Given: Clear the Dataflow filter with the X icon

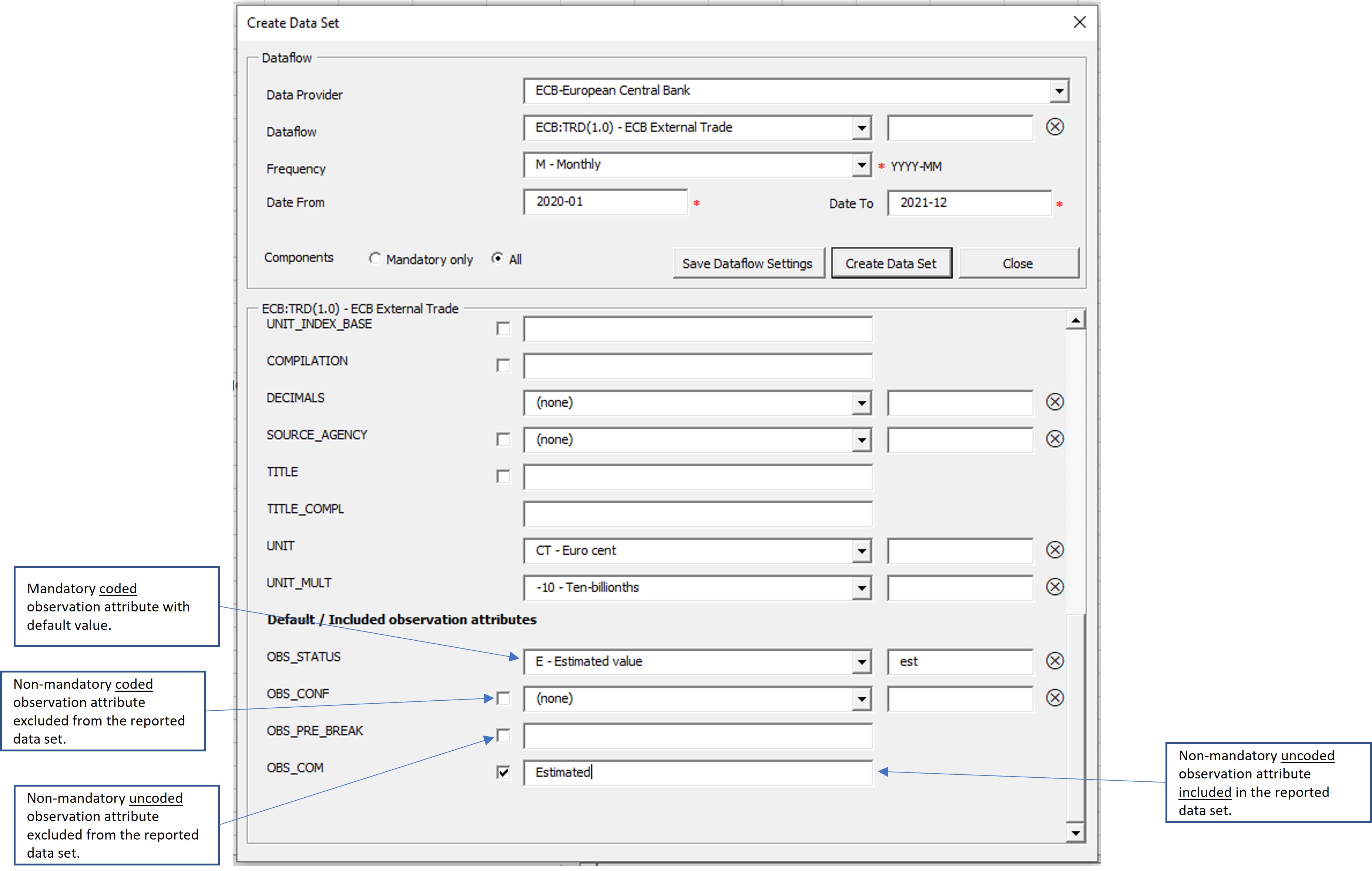Looking at the screenshot, I should [1055, 127].
